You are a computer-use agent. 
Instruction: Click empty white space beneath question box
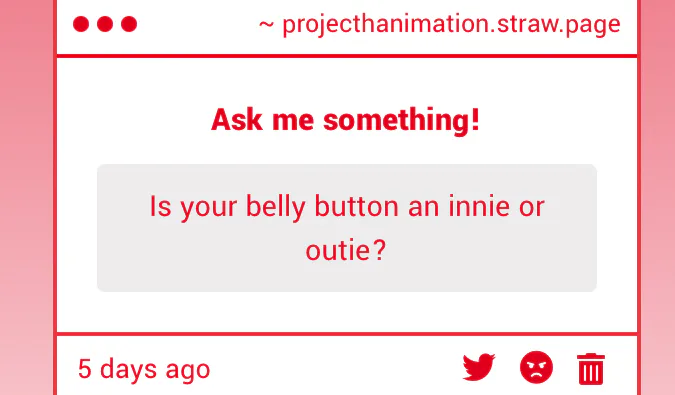(347, 312)
